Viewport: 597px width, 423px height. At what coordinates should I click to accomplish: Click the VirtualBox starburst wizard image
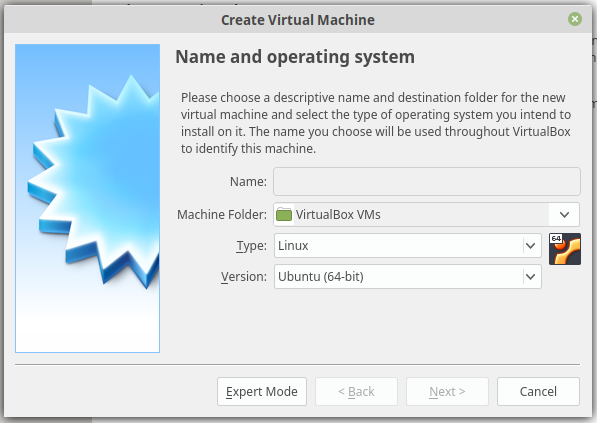[88, 198]
